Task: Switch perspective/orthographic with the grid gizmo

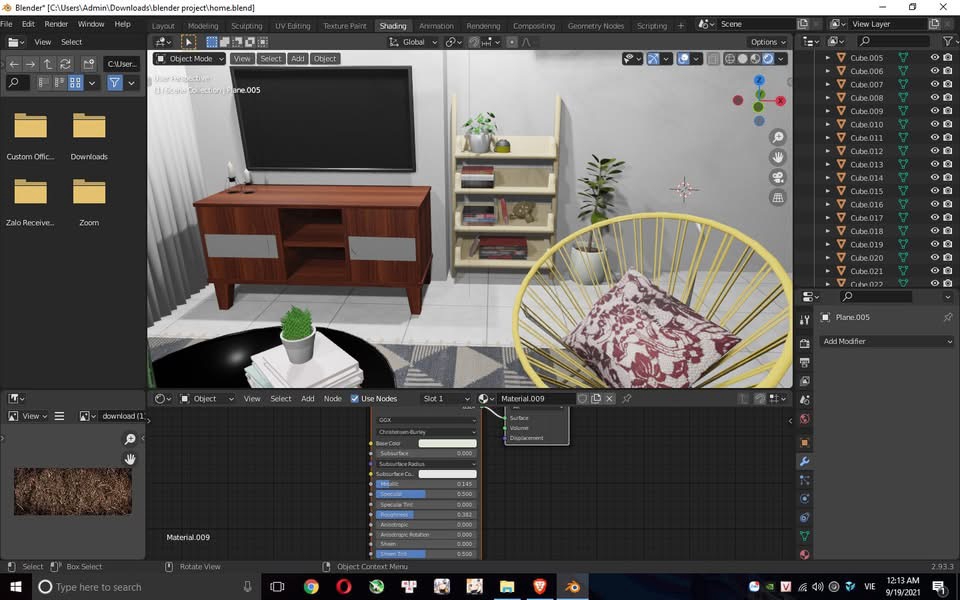Action: [778, 198]
